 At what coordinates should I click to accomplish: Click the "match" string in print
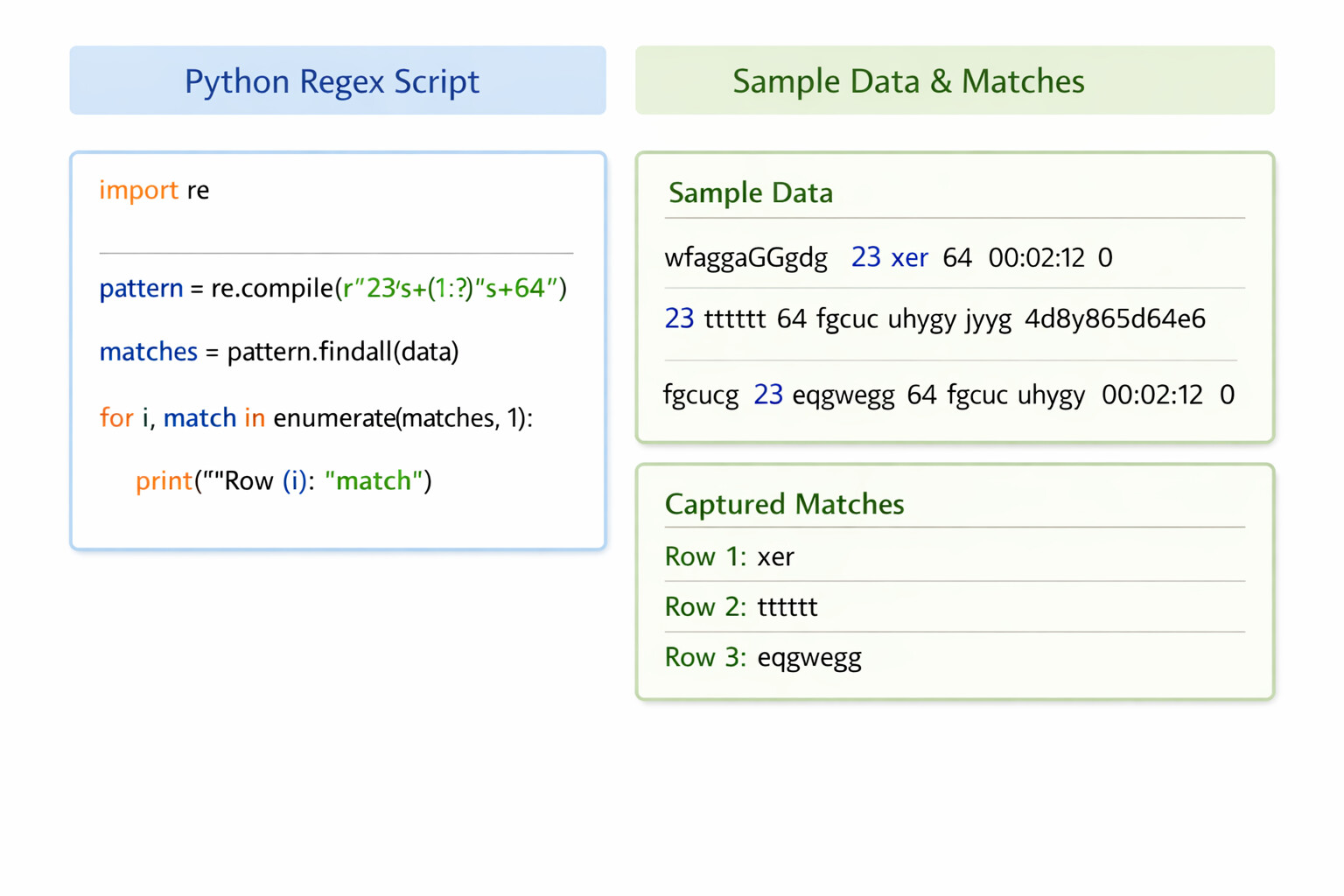[374, 480]
